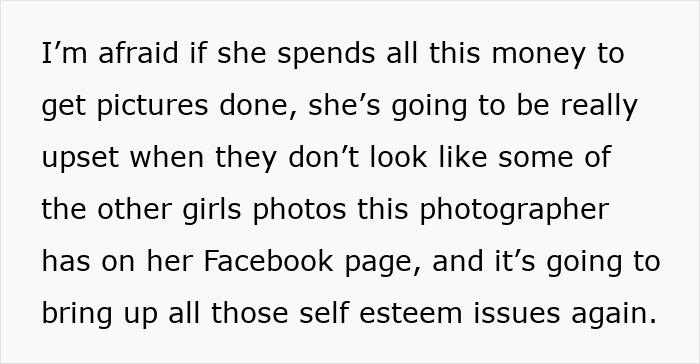The width and height of the screenshot is (700, 364).
Task: Click the word "Facebook" in fifth line
Action: pos(268,261)
